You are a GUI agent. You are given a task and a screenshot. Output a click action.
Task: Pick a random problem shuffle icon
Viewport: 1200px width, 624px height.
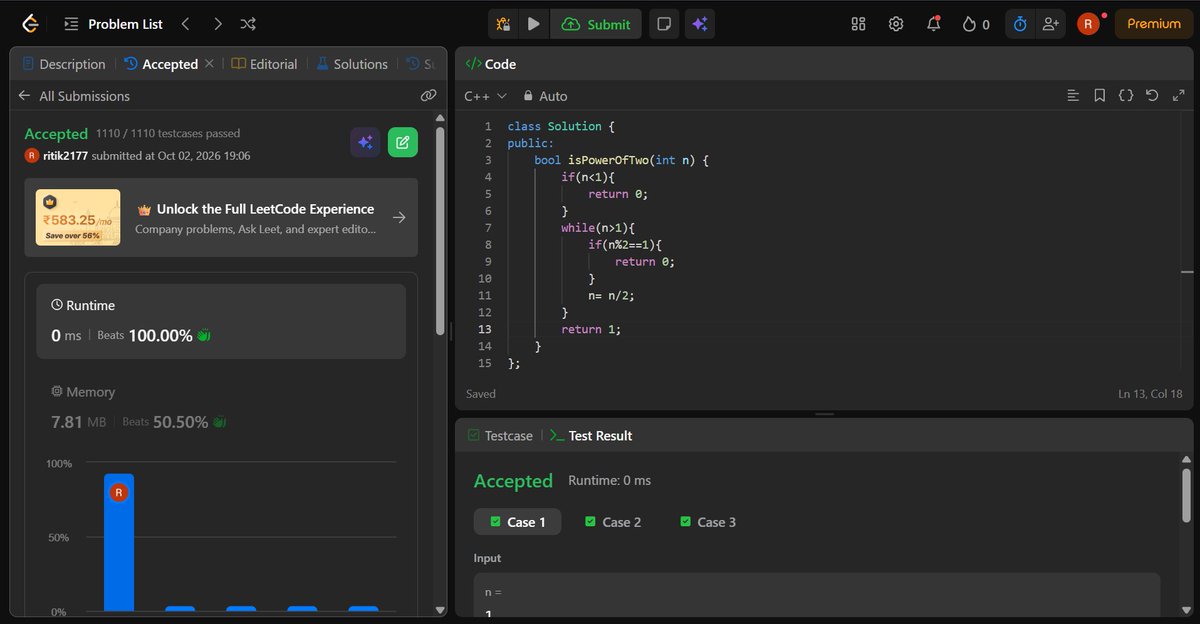click(x=248, y=24)
